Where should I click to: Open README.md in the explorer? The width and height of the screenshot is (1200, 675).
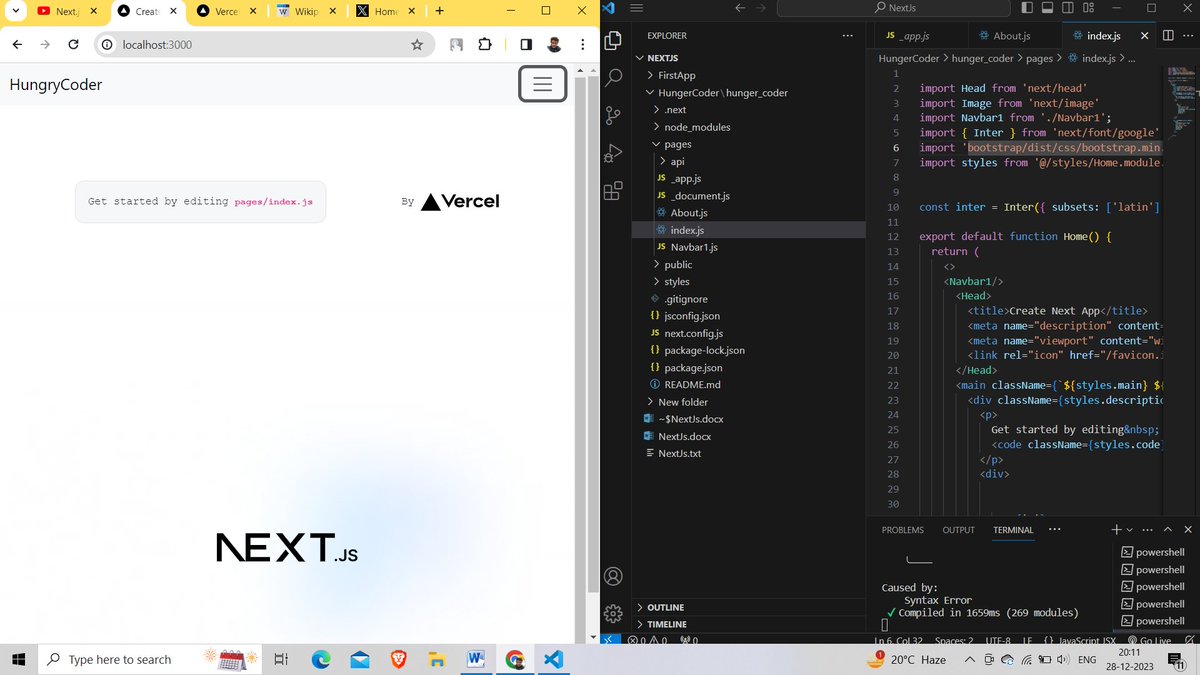(692, 384)
